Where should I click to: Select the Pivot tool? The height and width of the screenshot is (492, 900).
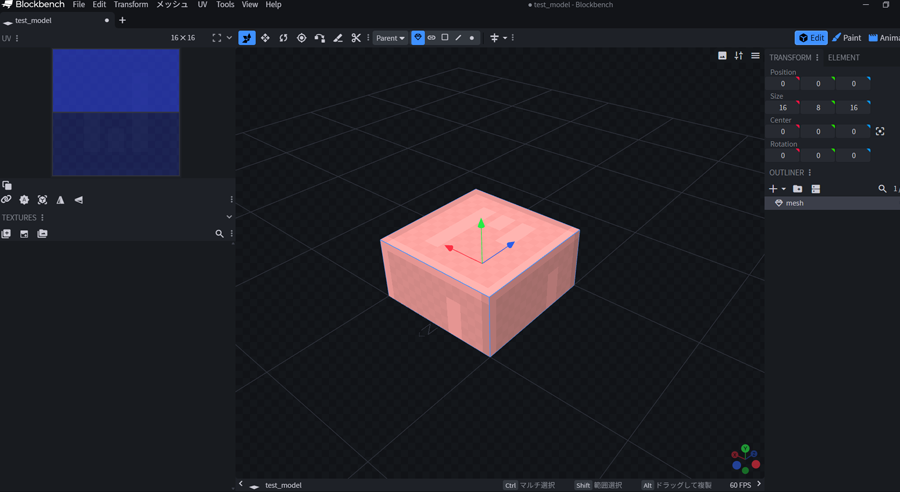tap(301, 38)
